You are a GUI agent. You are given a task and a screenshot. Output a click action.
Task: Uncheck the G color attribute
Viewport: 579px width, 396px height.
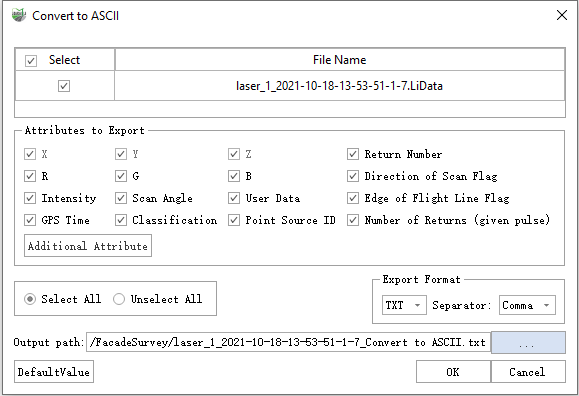pyautogui.click(x=121, y=176)
